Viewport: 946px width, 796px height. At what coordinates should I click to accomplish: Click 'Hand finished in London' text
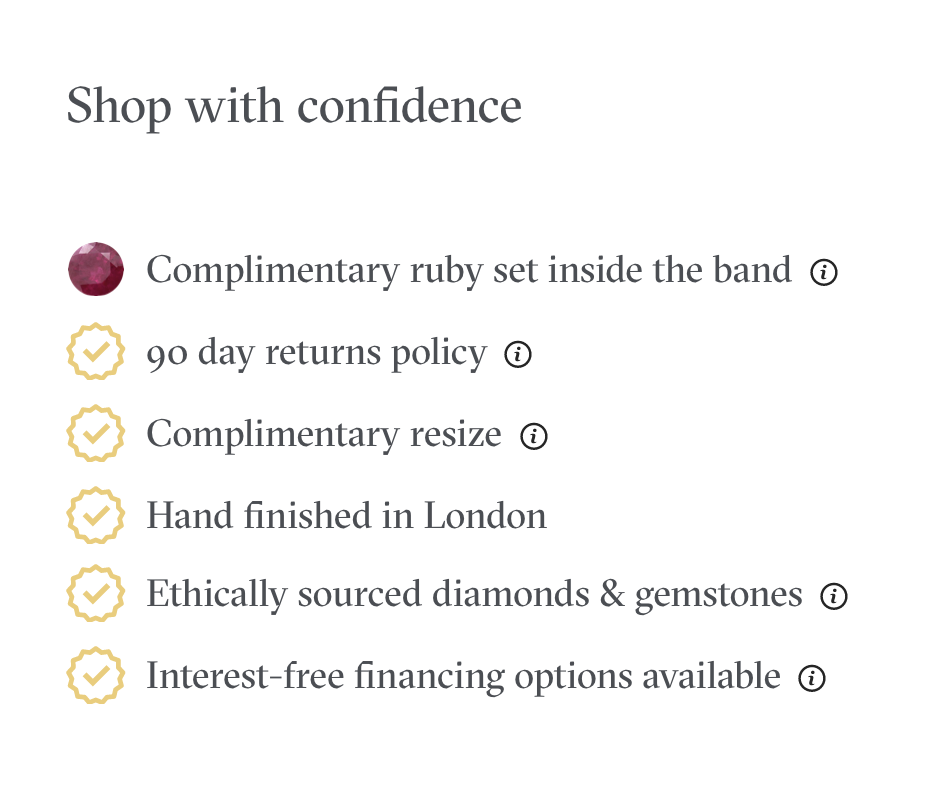click(347, 516)
